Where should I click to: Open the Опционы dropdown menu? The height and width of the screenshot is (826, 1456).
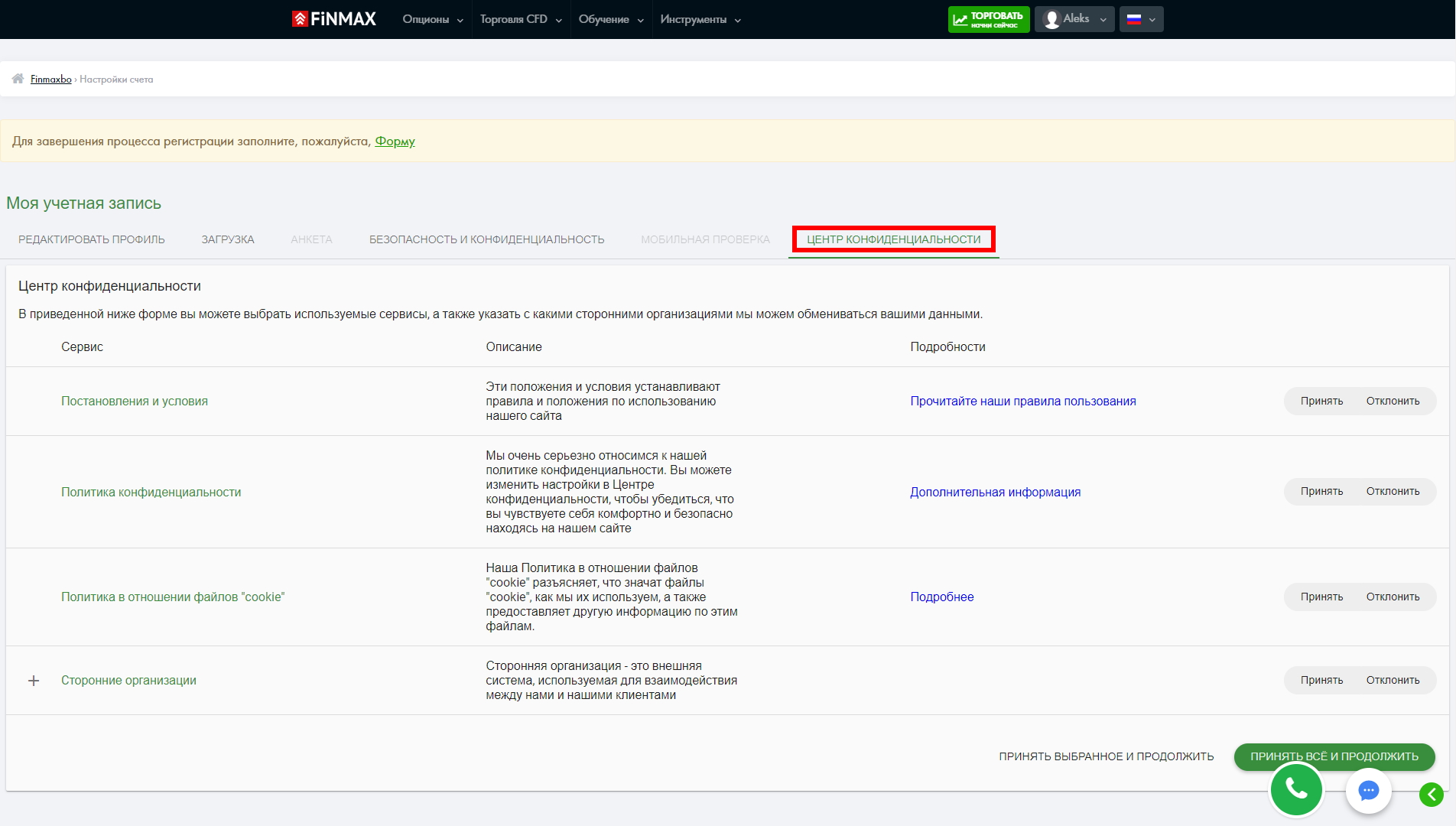433,19
